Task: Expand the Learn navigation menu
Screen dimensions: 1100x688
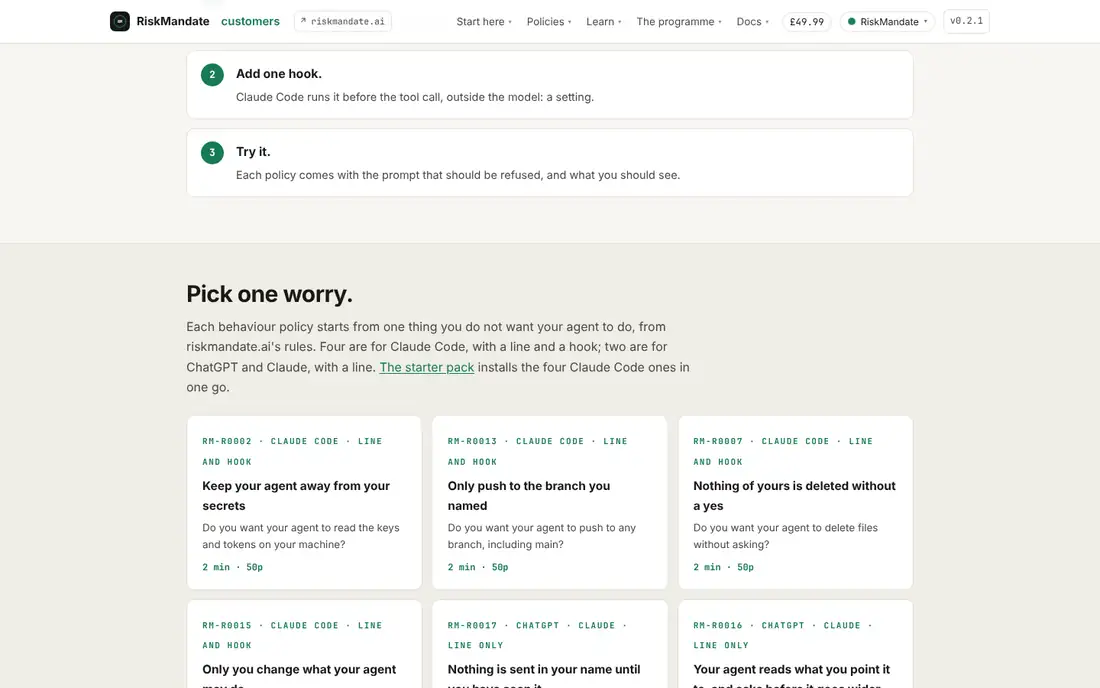Action: click(604, 22)
